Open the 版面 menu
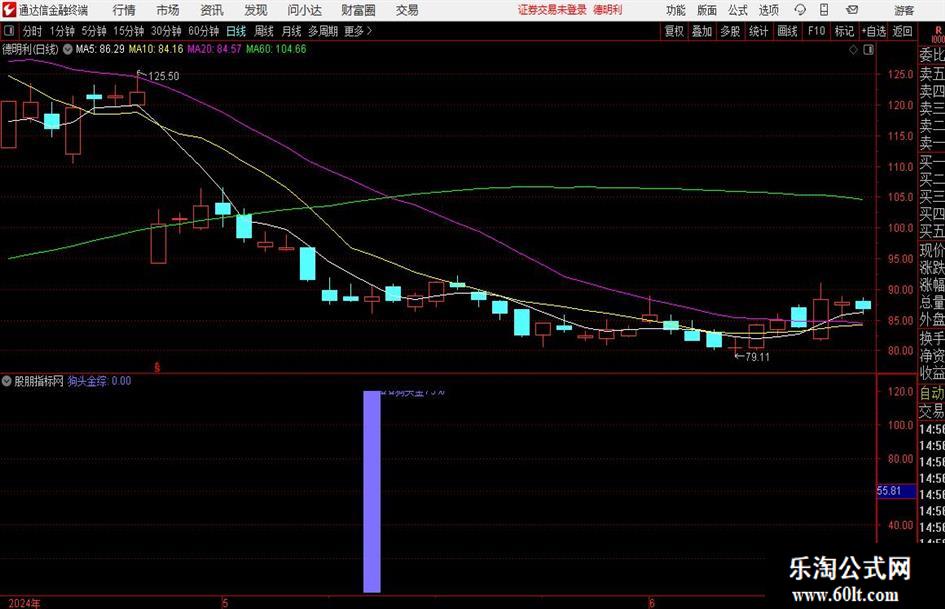 (x=707, y=10)
